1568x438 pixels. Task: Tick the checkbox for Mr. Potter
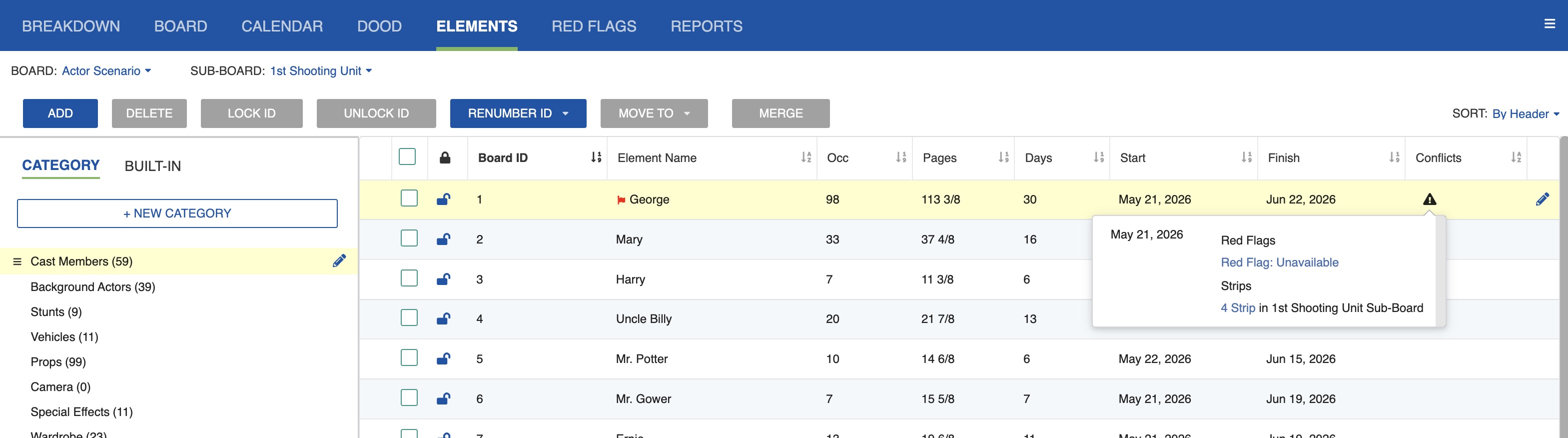coord(409,358)
